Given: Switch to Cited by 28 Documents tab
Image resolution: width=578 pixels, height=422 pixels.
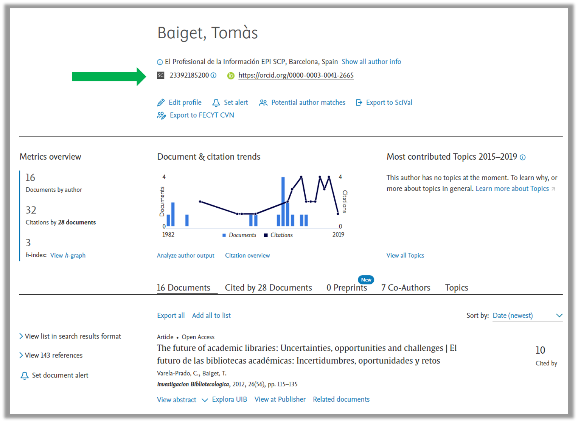Looking at the screenshot, I should pos(268,287).
